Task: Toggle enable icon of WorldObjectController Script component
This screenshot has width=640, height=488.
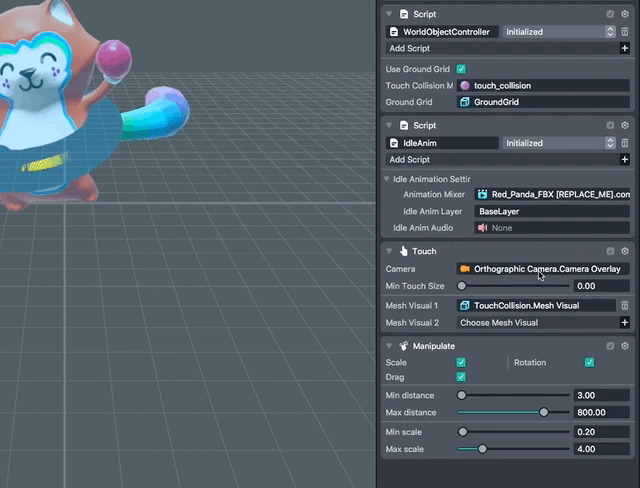Action: tap(610, 14)
